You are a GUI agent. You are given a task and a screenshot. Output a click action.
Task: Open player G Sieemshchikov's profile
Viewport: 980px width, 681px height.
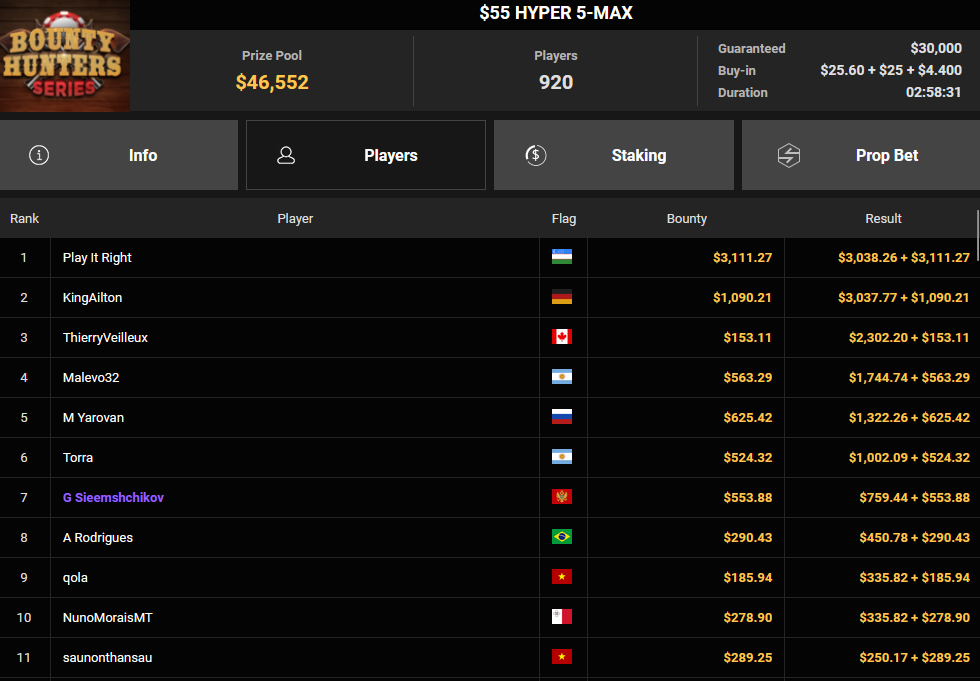113,497
